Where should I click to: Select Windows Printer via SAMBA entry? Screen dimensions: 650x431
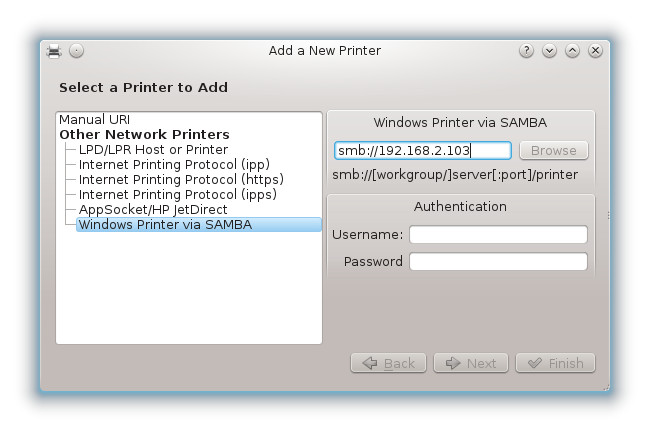[x=199, y=224]
